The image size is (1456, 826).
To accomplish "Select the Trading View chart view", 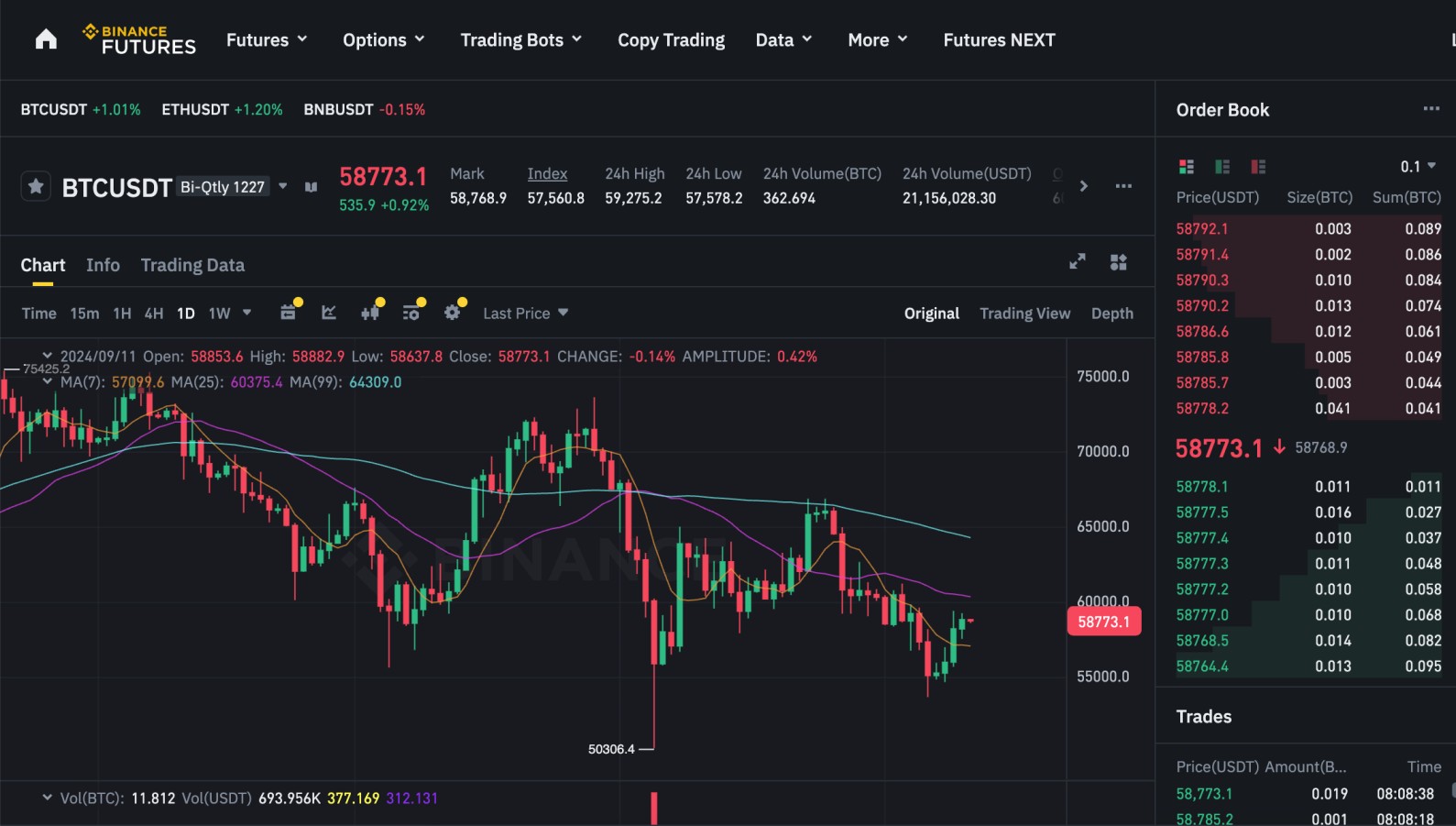I will (1024, 313).
